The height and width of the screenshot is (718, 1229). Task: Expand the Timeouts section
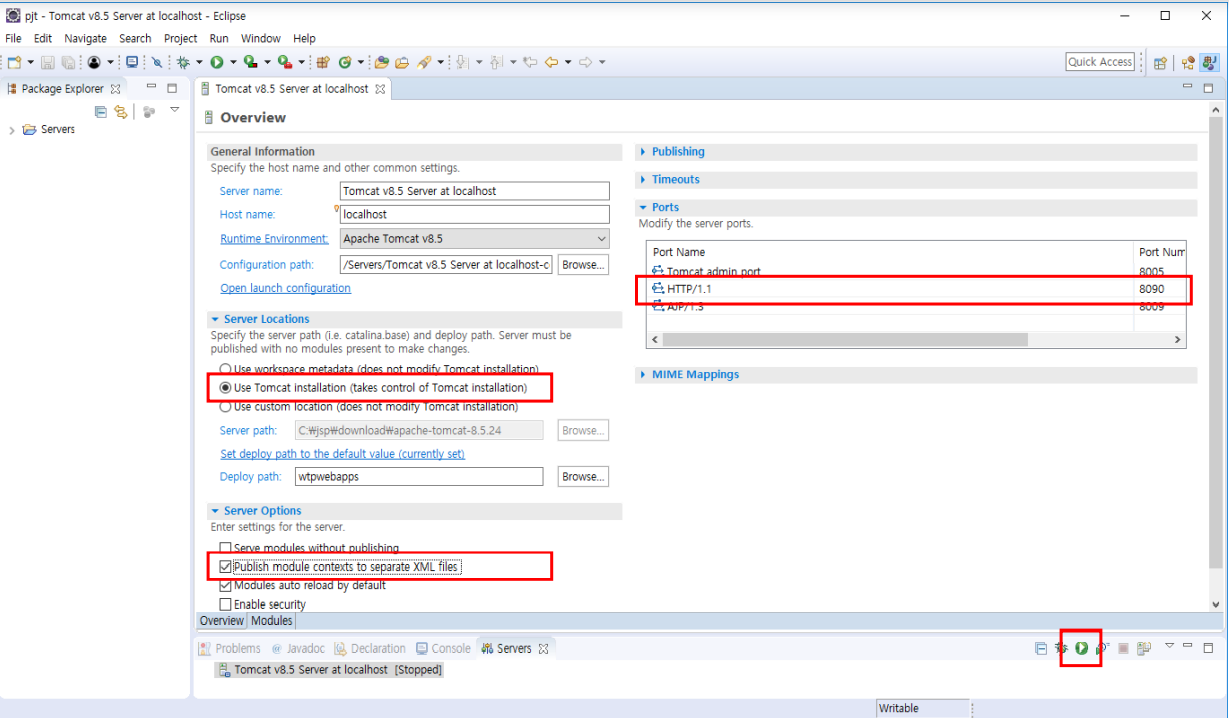coord(644,180)
